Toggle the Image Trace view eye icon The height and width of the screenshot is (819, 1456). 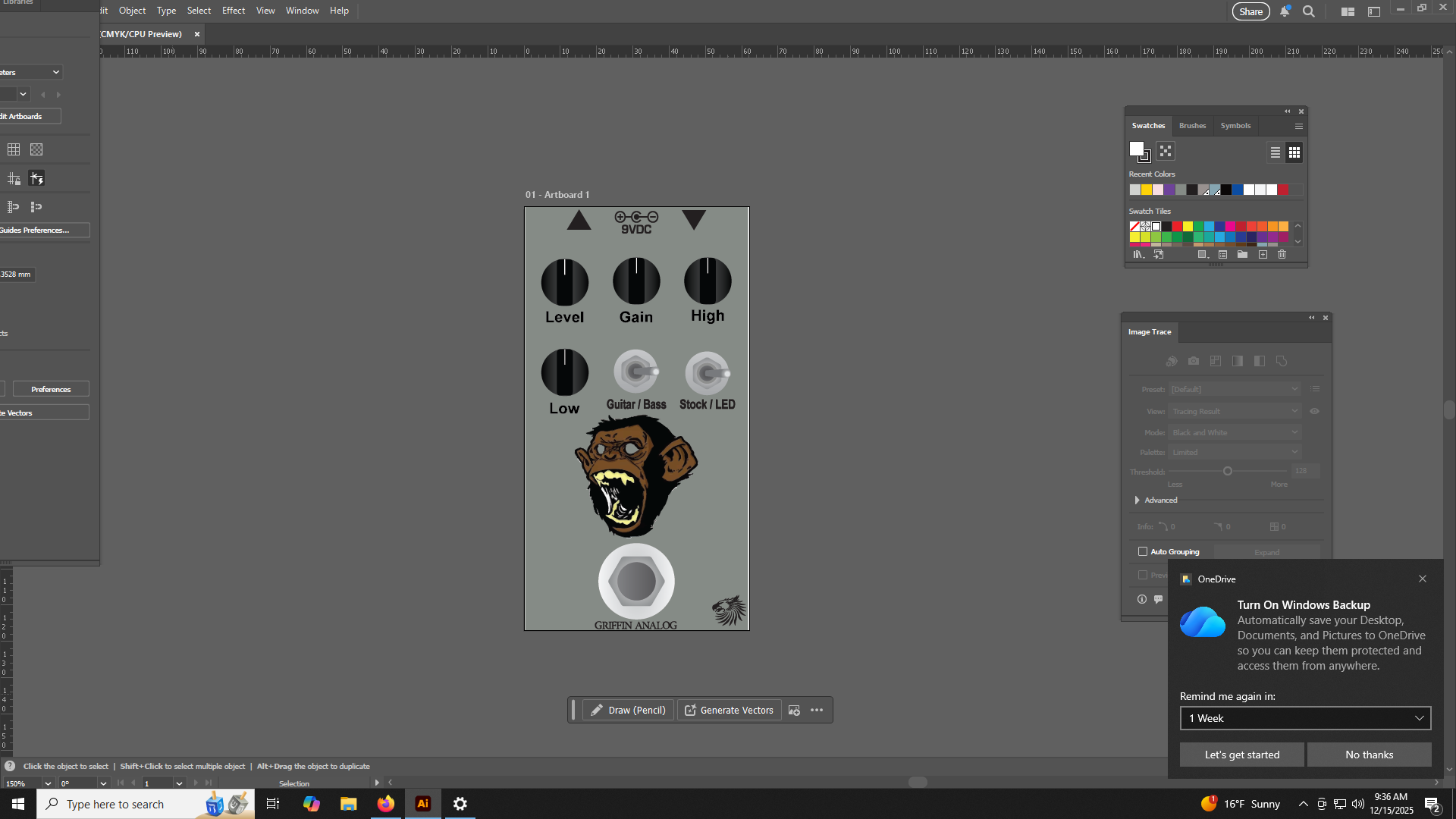pyautogui.click(x=1314, y=411)
